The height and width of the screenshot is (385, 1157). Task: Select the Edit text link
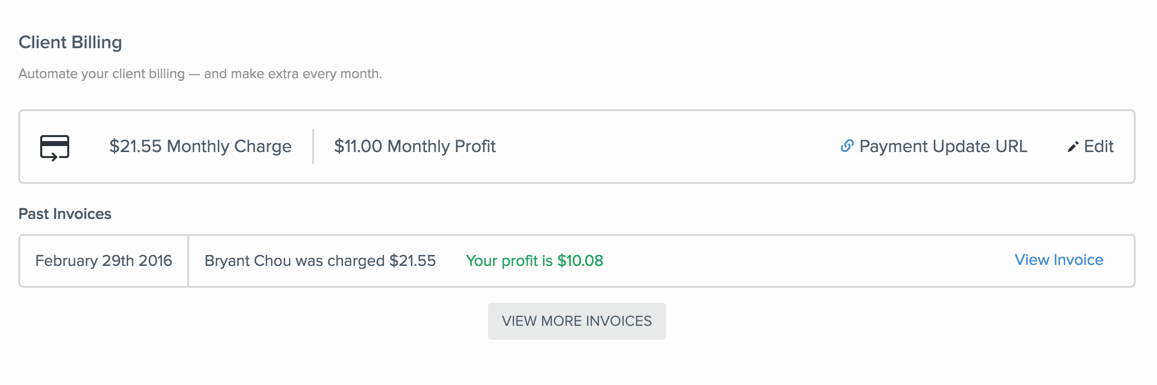(1099, 146)
